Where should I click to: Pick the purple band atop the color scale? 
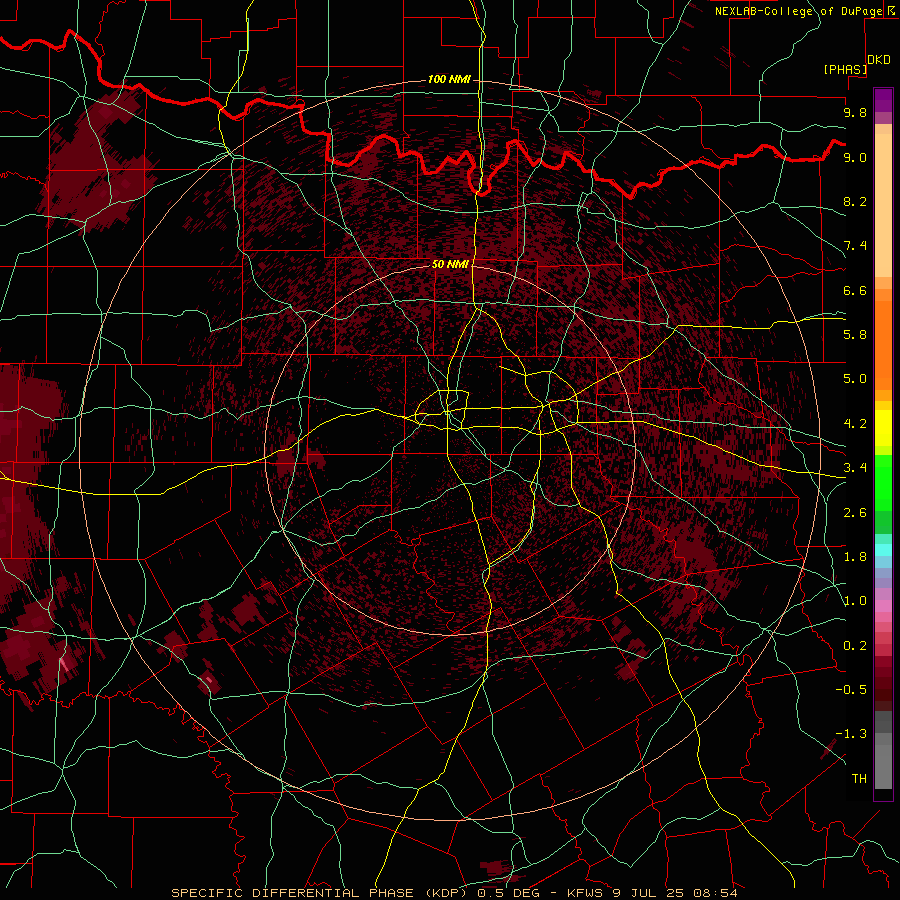[883, 100]
